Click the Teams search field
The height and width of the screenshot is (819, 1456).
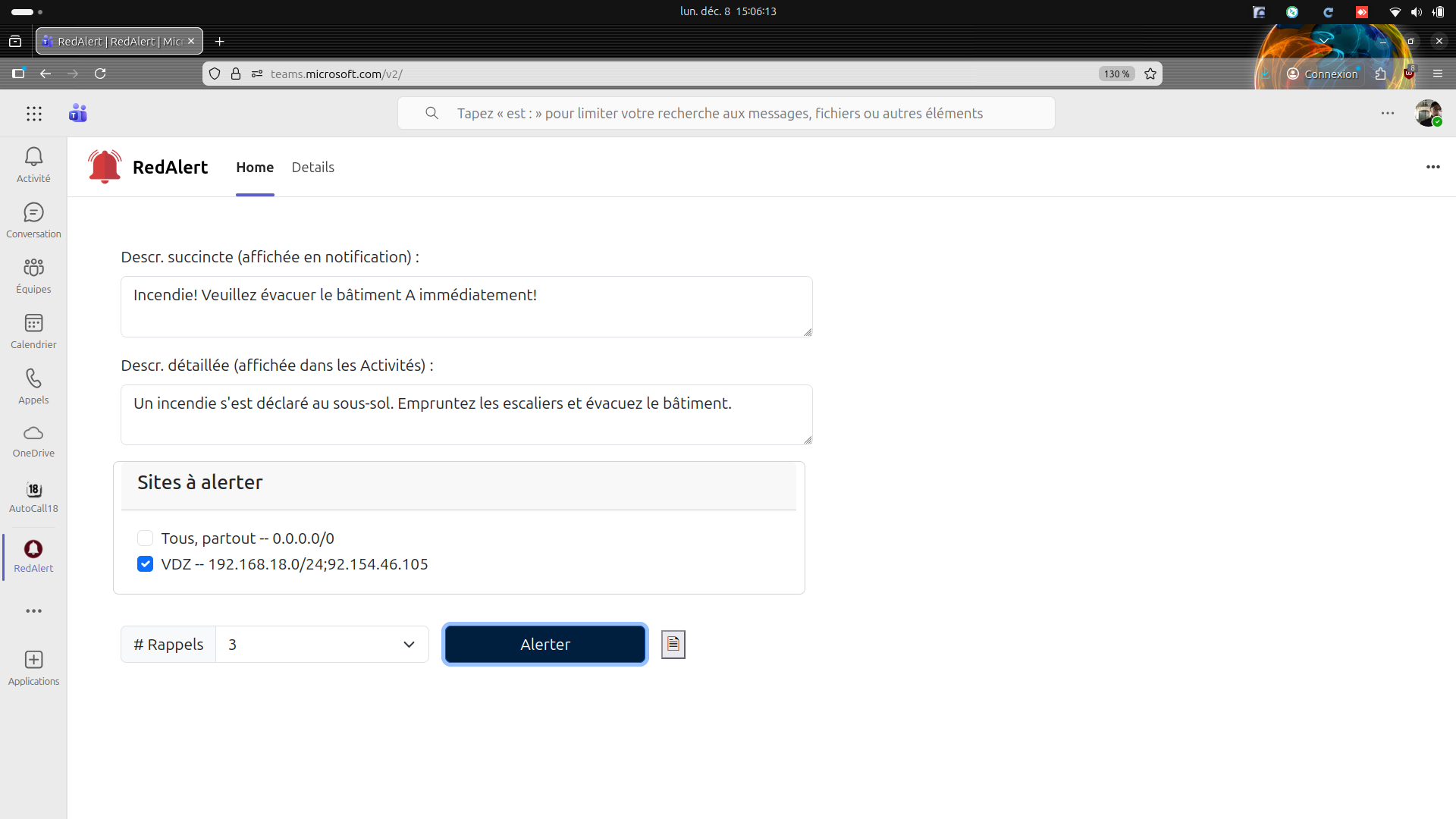[x=726, y=113]
